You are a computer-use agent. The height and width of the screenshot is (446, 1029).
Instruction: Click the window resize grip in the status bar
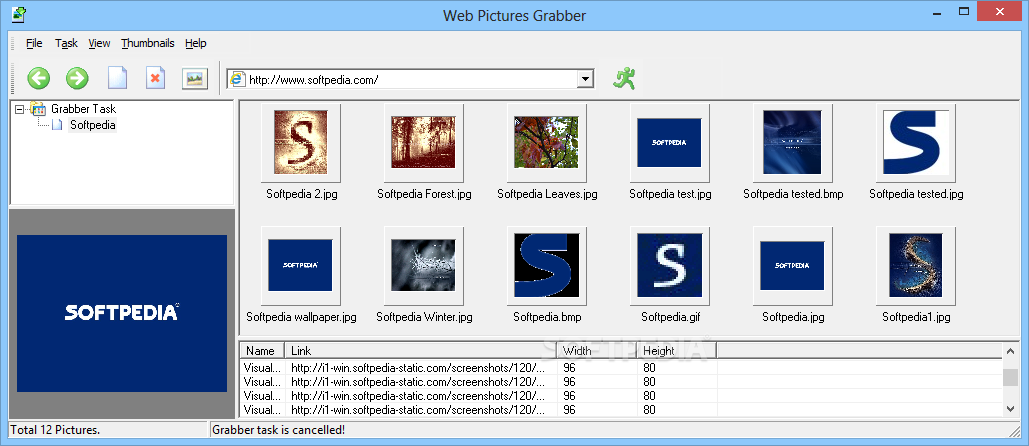pyautogui.click(x=1014, y=431)
